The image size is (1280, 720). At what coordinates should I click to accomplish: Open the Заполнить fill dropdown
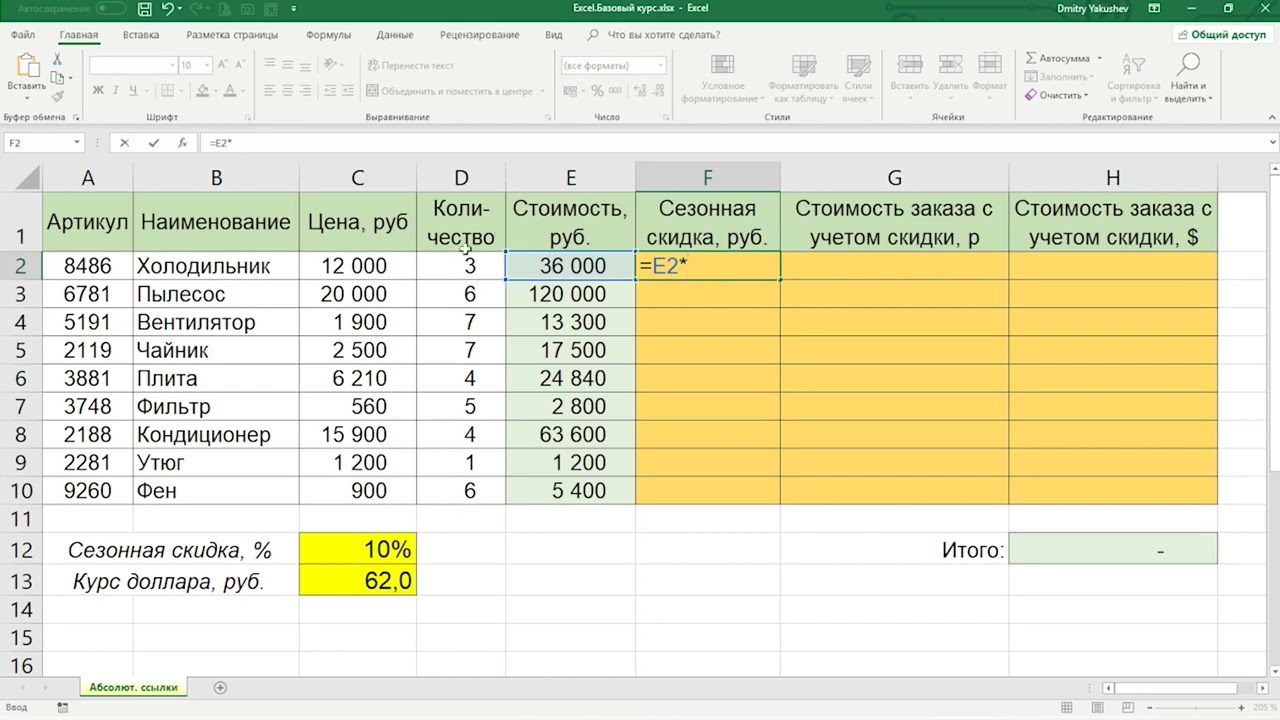(x=1060, y=76)
